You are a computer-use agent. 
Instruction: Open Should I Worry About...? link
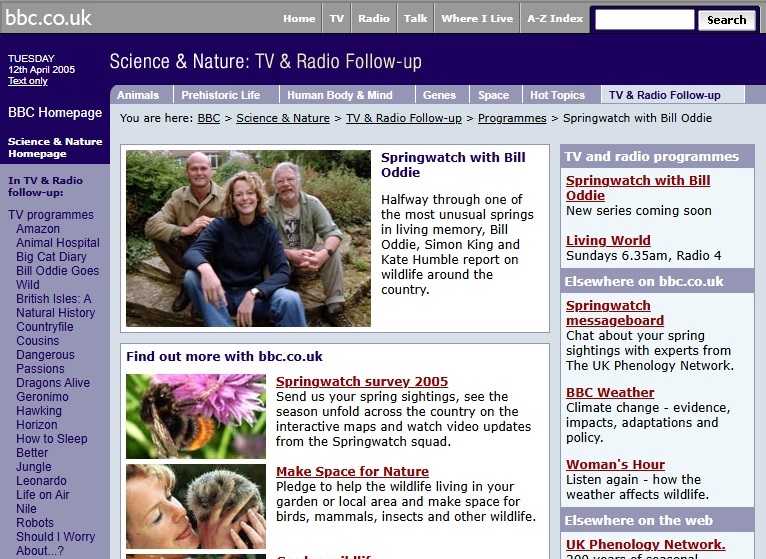pyautogui.click(x=55, y=543)
